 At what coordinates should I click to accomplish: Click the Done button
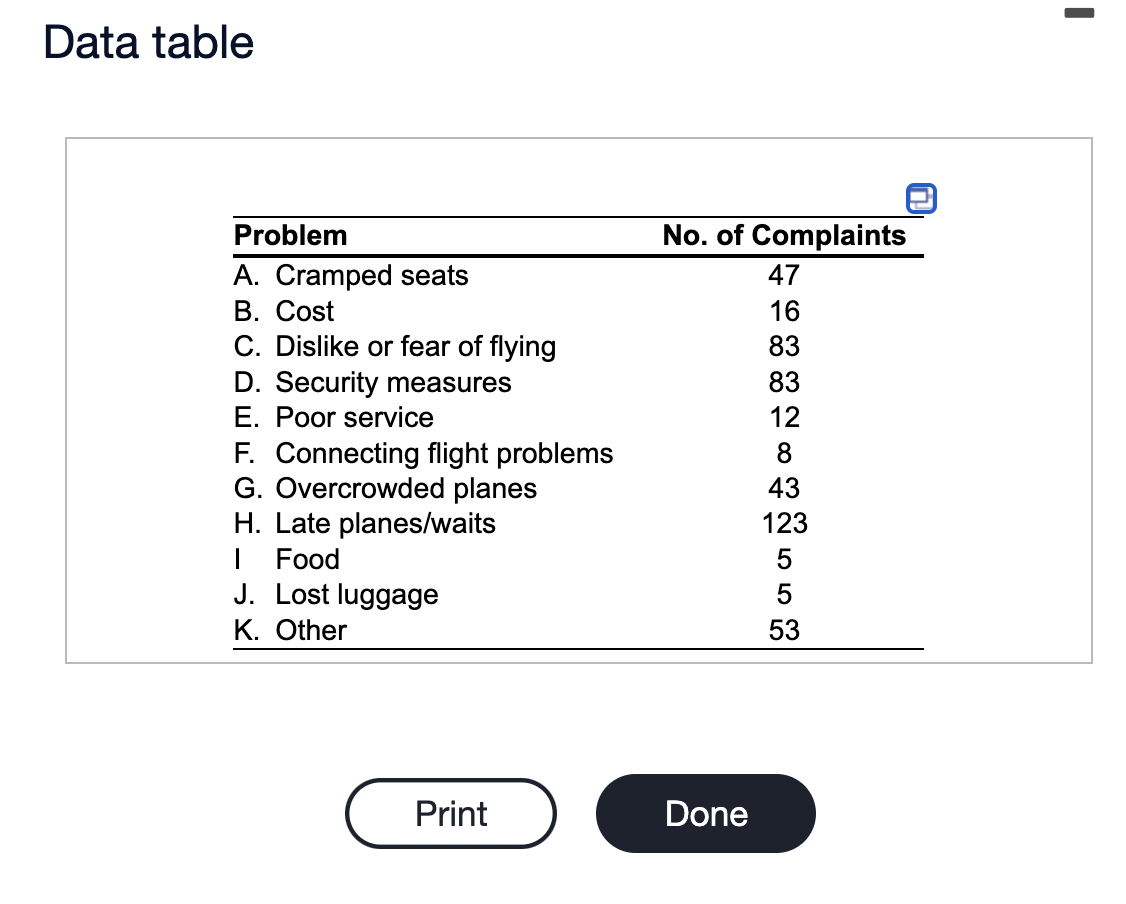705,813
